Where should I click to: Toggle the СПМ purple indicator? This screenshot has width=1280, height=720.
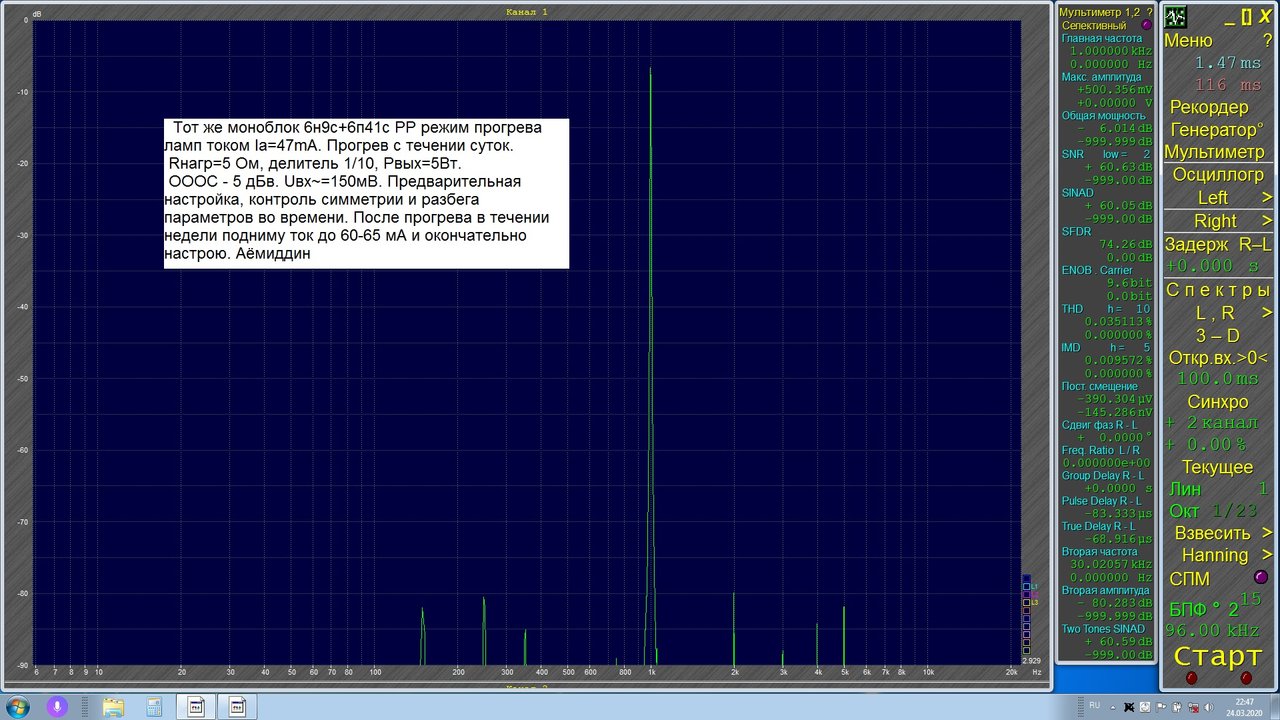click(x=1260, y=577)
